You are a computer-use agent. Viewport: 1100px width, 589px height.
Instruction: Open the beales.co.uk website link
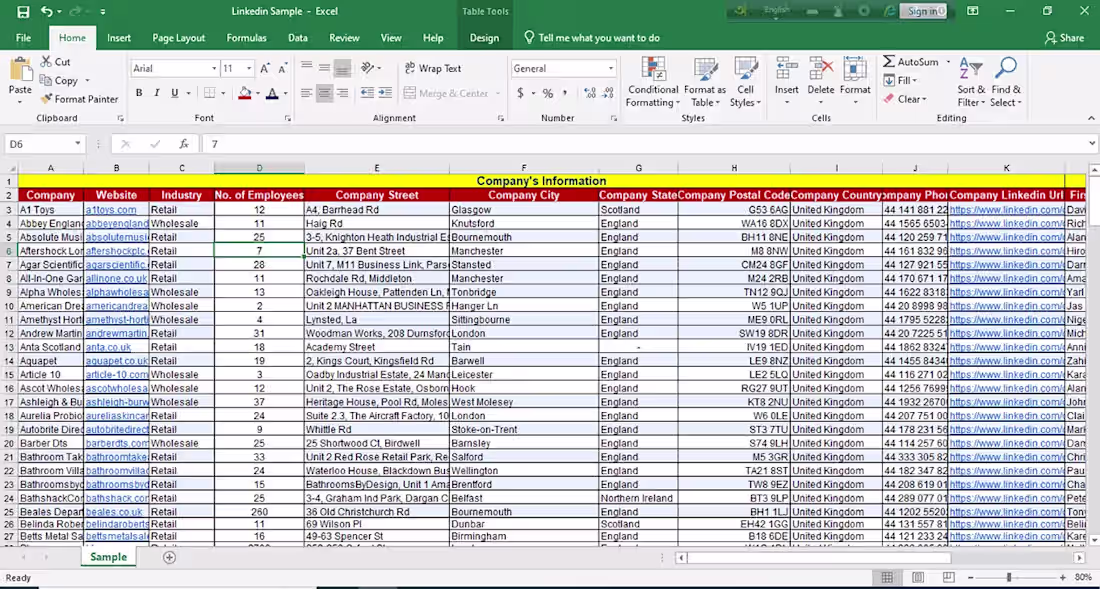point(114,512)
